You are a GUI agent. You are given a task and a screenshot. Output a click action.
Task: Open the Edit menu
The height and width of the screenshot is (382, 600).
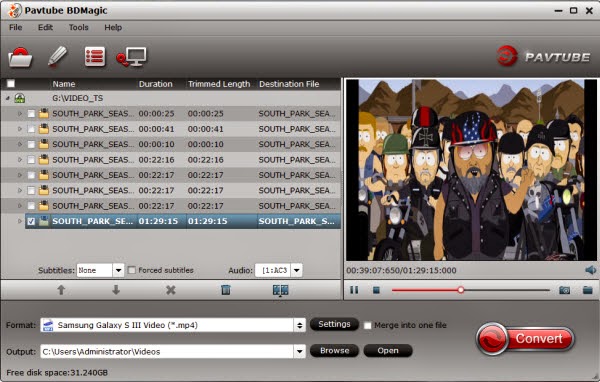pyautogui.click(x=45, y=27)
